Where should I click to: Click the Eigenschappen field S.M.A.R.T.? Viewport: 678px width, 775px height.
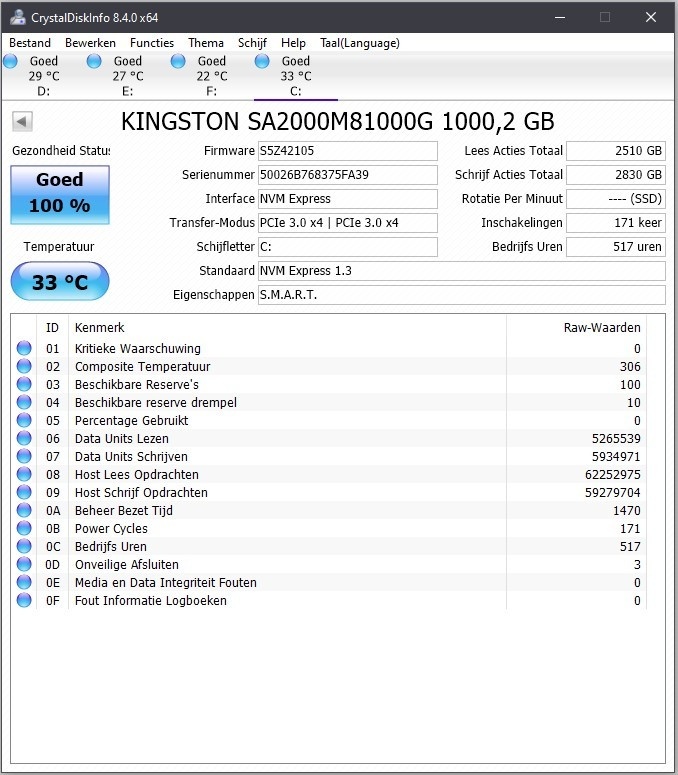pyautogui.click(x=462, y=295)
